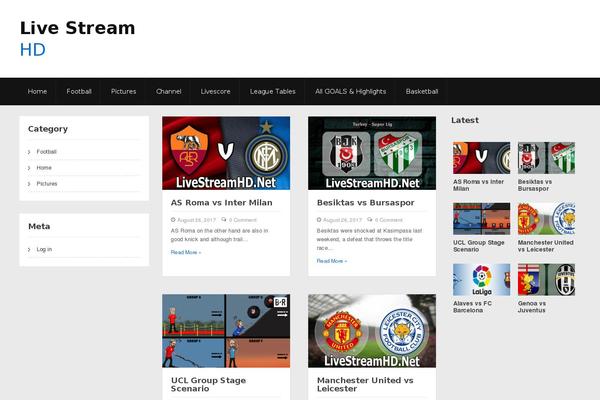This screenshot has height=400, width=600.
Task: Open the Home category link in sidebar
Action: pos(44,168)
